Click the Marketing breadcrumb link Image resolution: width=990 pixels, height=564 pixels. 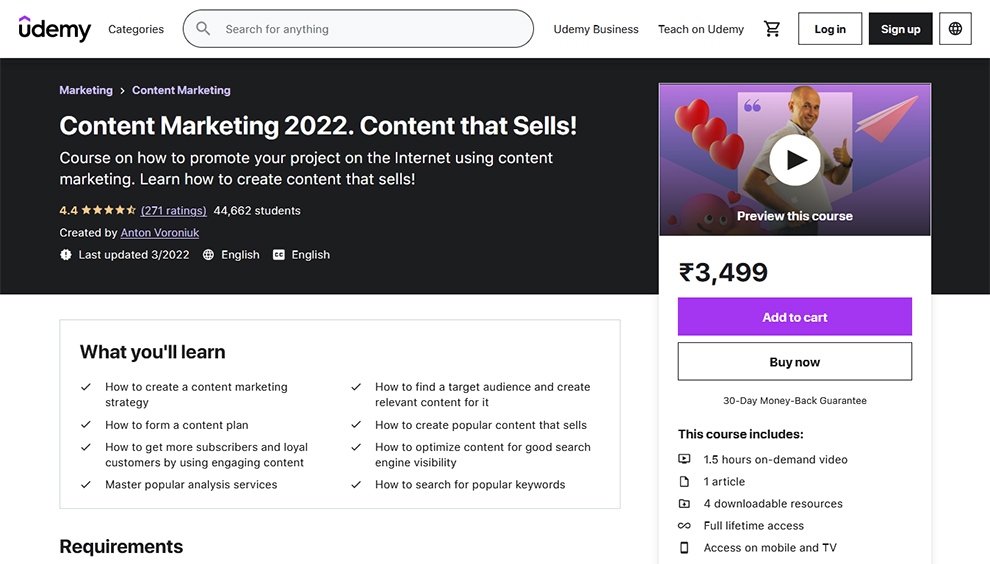click(x=86, y=90)
